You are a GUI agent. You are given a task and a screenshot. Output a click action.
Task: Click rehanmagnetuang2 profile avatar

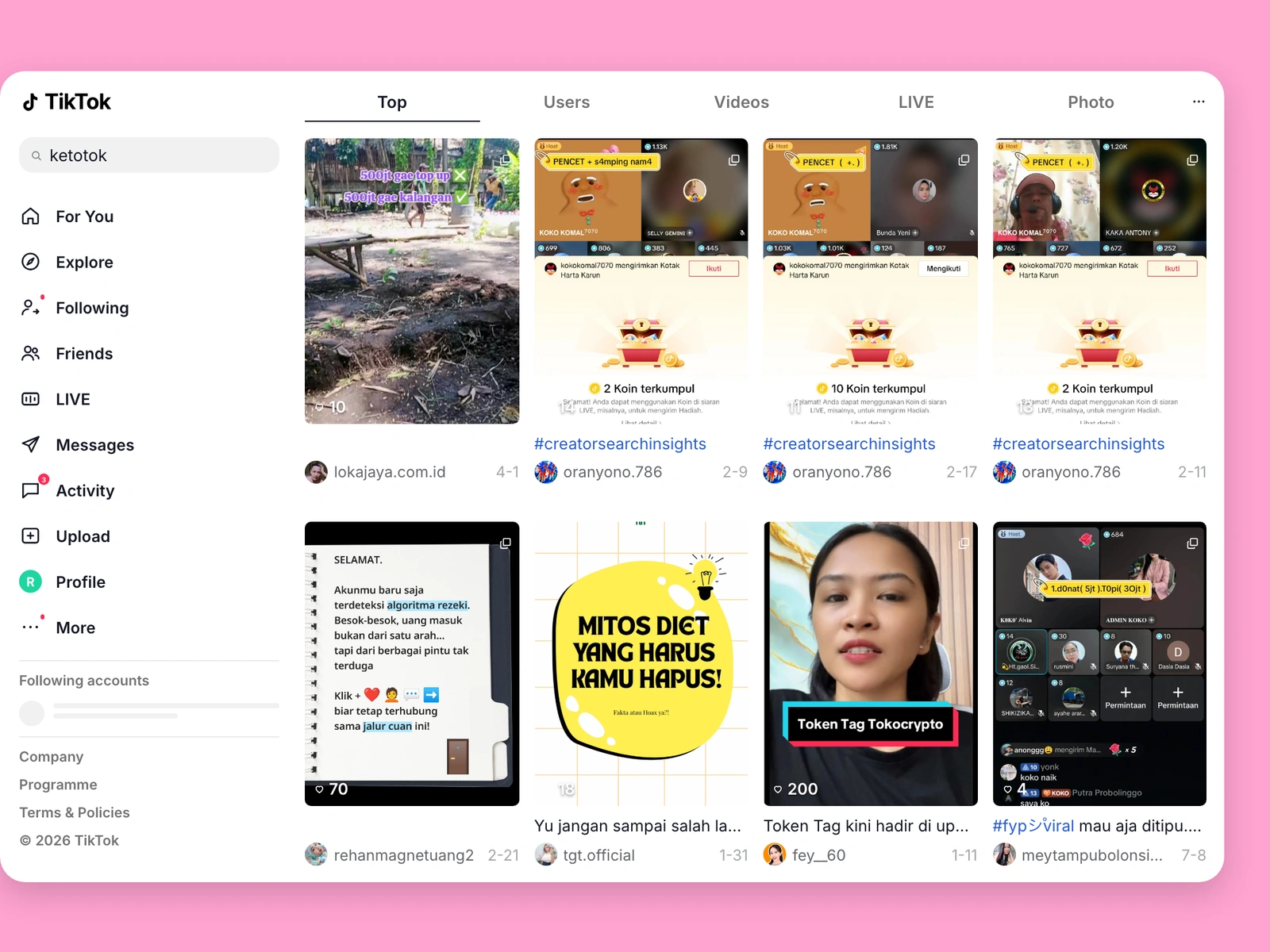316,854
